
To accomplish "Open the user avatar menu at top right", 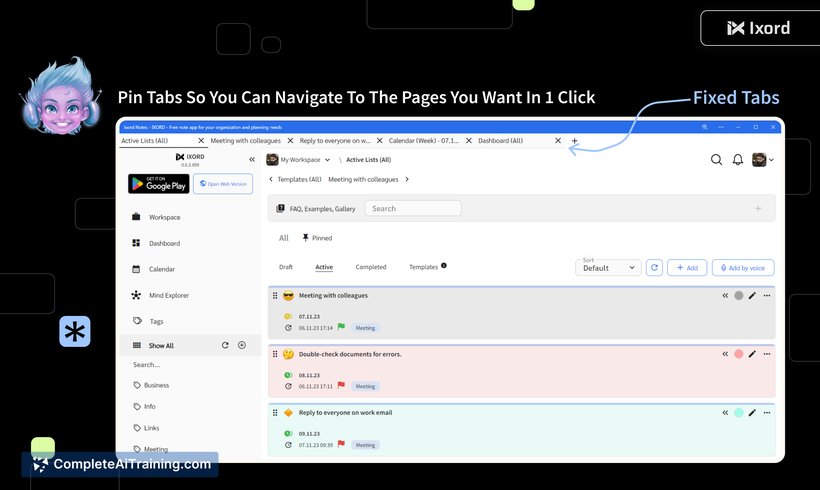I will coord(762,159).
